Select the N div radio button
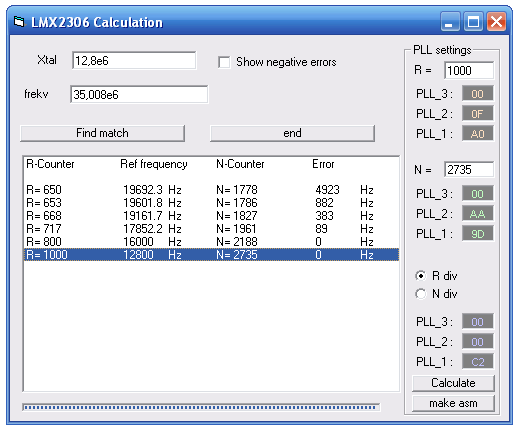Image resolution: width=518 pixels, height=429 pixels. [421, 294]
